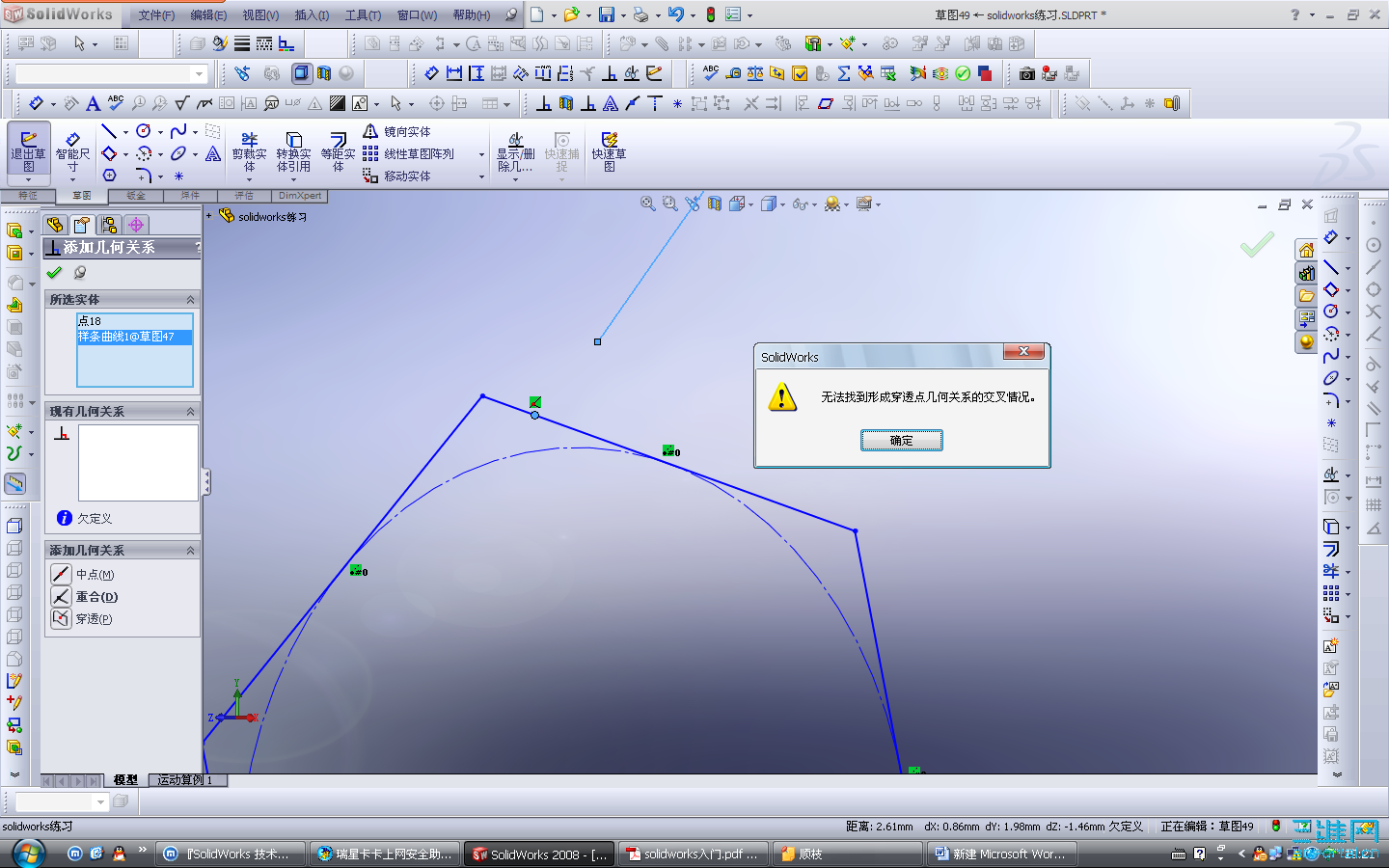This screenshot has width=1389, height=868.
Task: Click the Zoom to Fit icon in viewport
Action: (648, 203)
